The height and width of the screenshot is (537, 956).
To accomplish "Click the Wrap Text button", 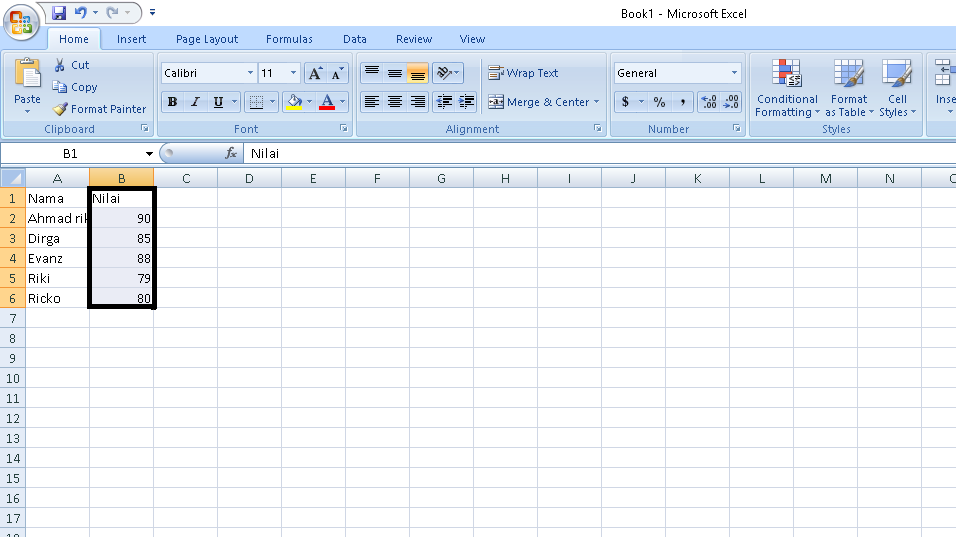I will [523, 73].
